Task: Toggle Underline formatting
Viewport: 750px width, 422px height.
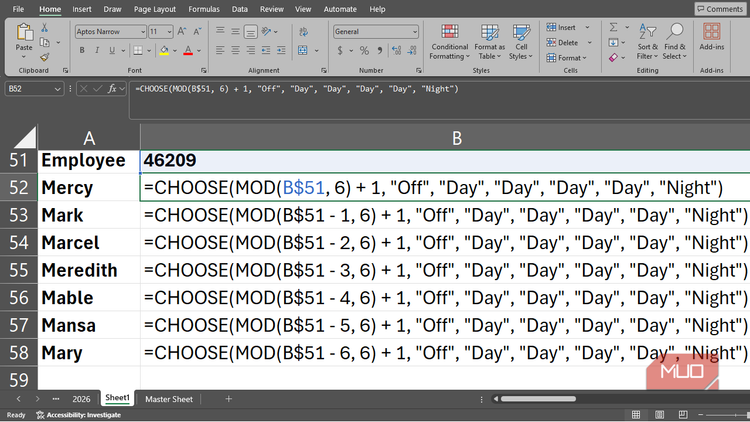Action: (x=112, y=50)
